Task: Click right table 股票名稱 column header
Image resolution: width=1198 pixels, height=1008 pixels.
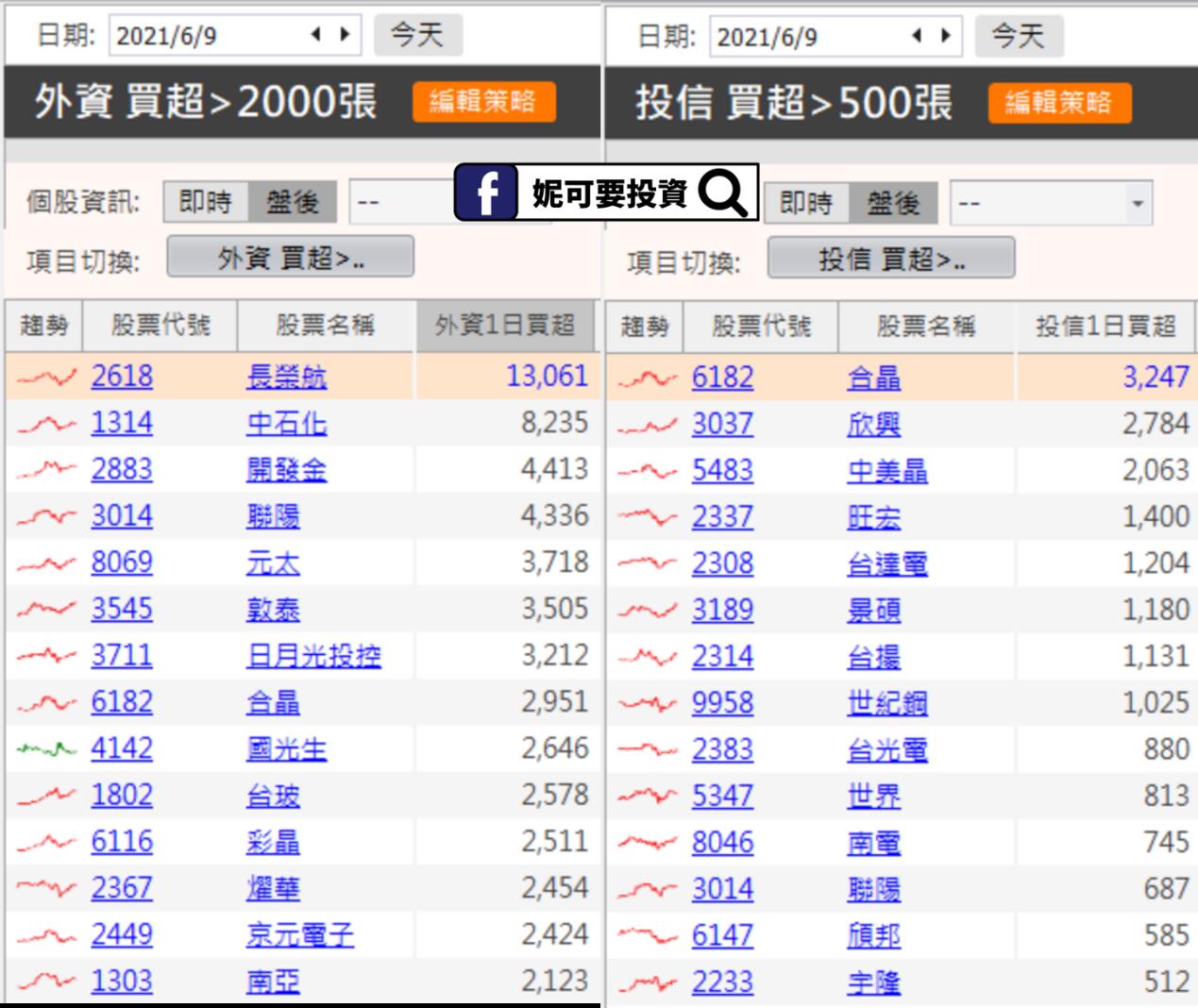Action: point(926,327)
